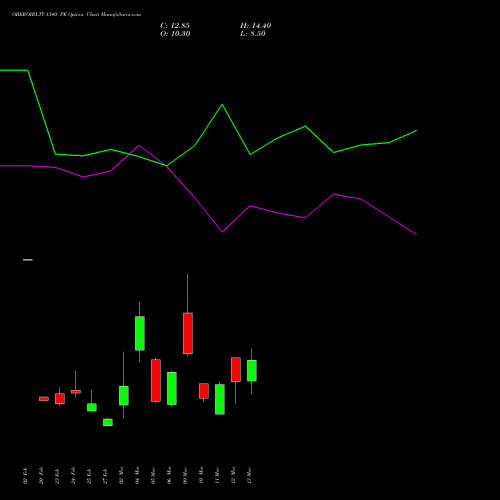
Task: Click the tall green candlestick for 04 Mar
Action: pyautogui.click(x=140, y=333)
